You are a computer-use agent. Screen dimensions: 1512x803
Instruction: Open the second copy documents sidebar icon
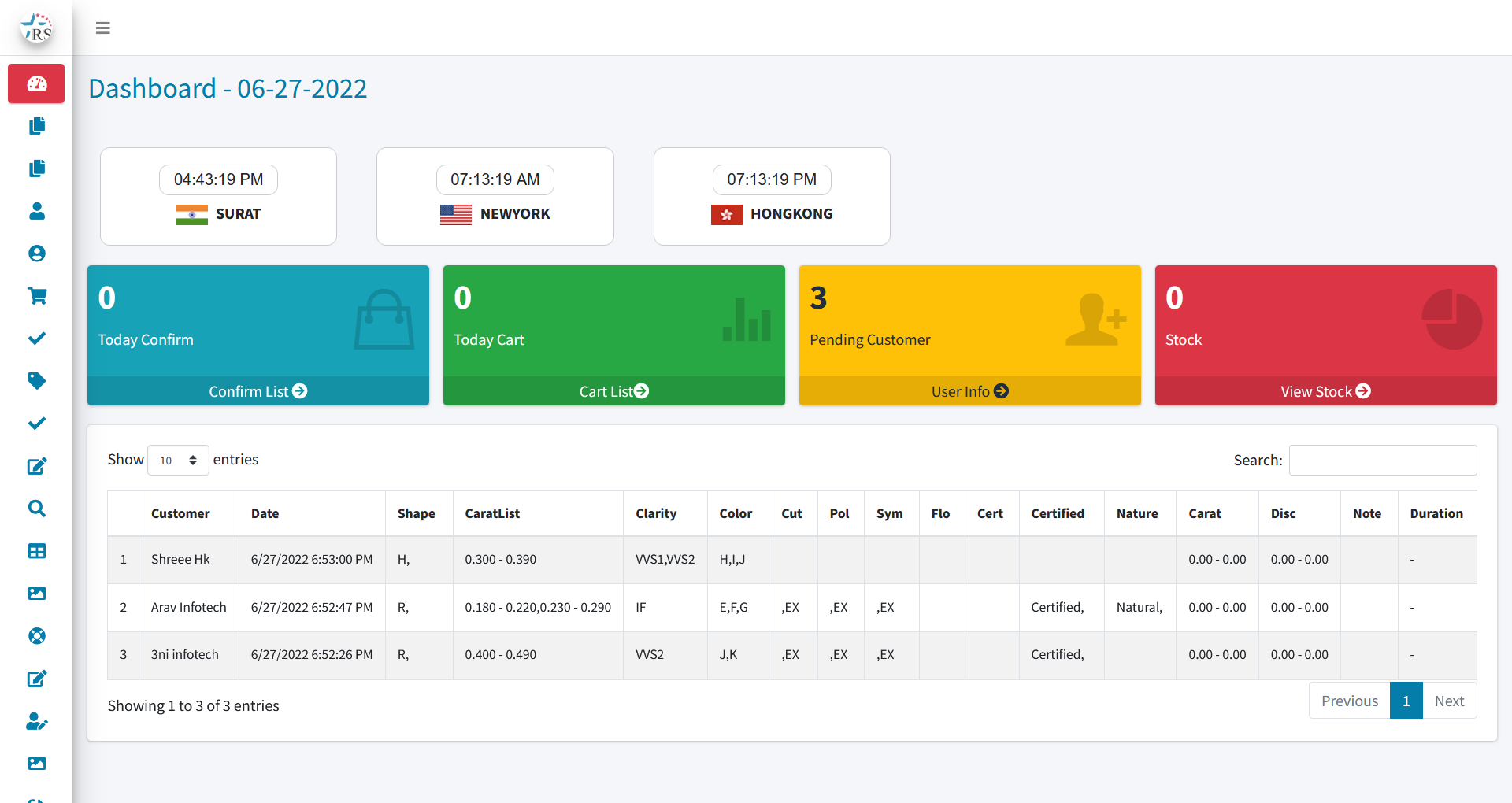(36, 168)
